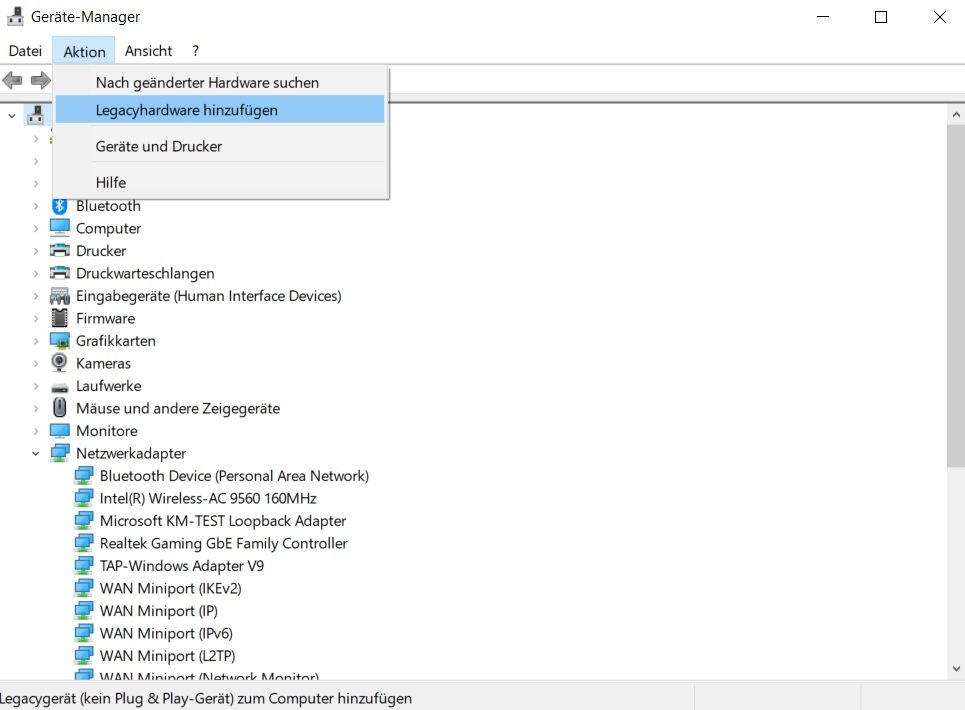Click the Netzwerkadapter network icon
This screenshot has height=710, width=965.
click(x=60, y=453)
